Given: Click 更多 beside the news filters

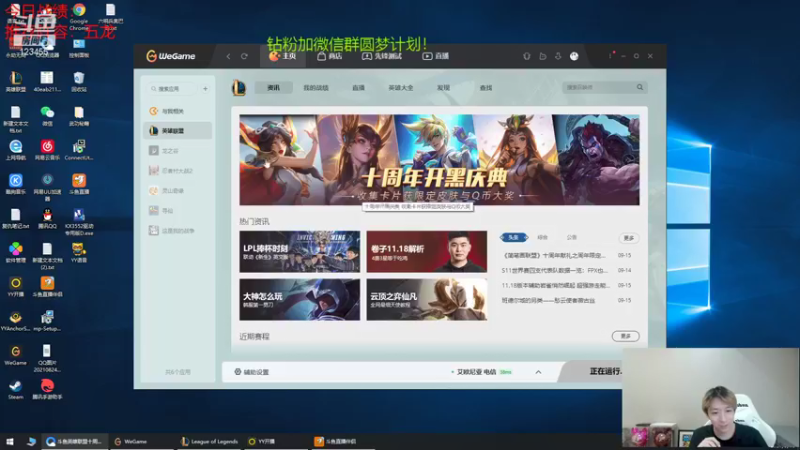Looking at the screenshot, I should pyautogui.click(x=629, y=238).
